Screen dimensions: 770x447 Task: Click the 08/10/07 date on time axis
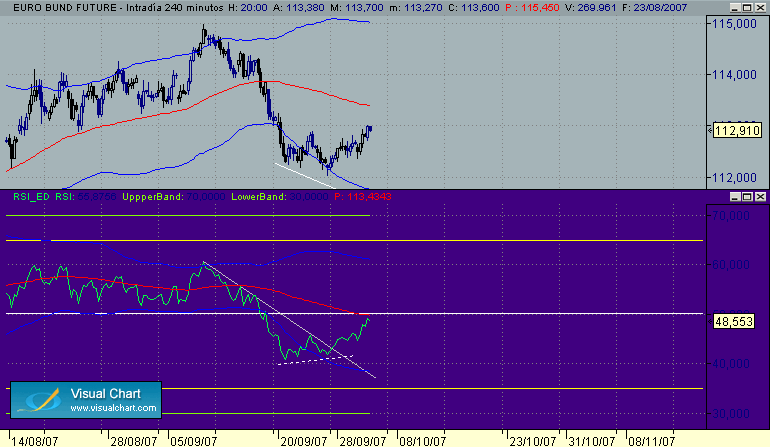tap(422, 441)
